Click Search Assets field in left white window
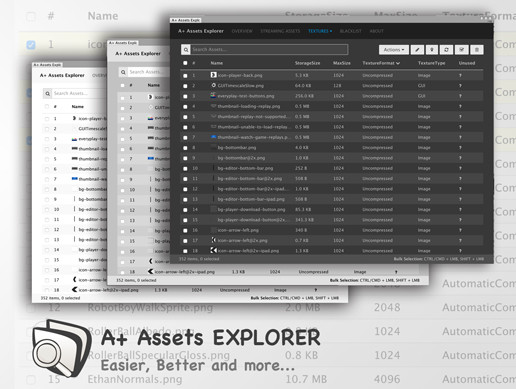Screen dimensions: 516x389 point(79,93)
